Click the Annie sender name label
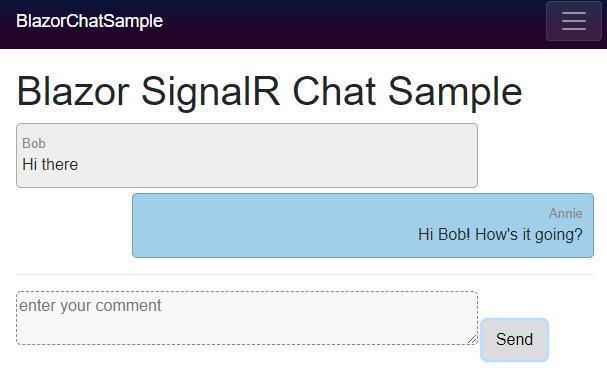The height and width of the screenshot is (376, 607). (565, 213)
